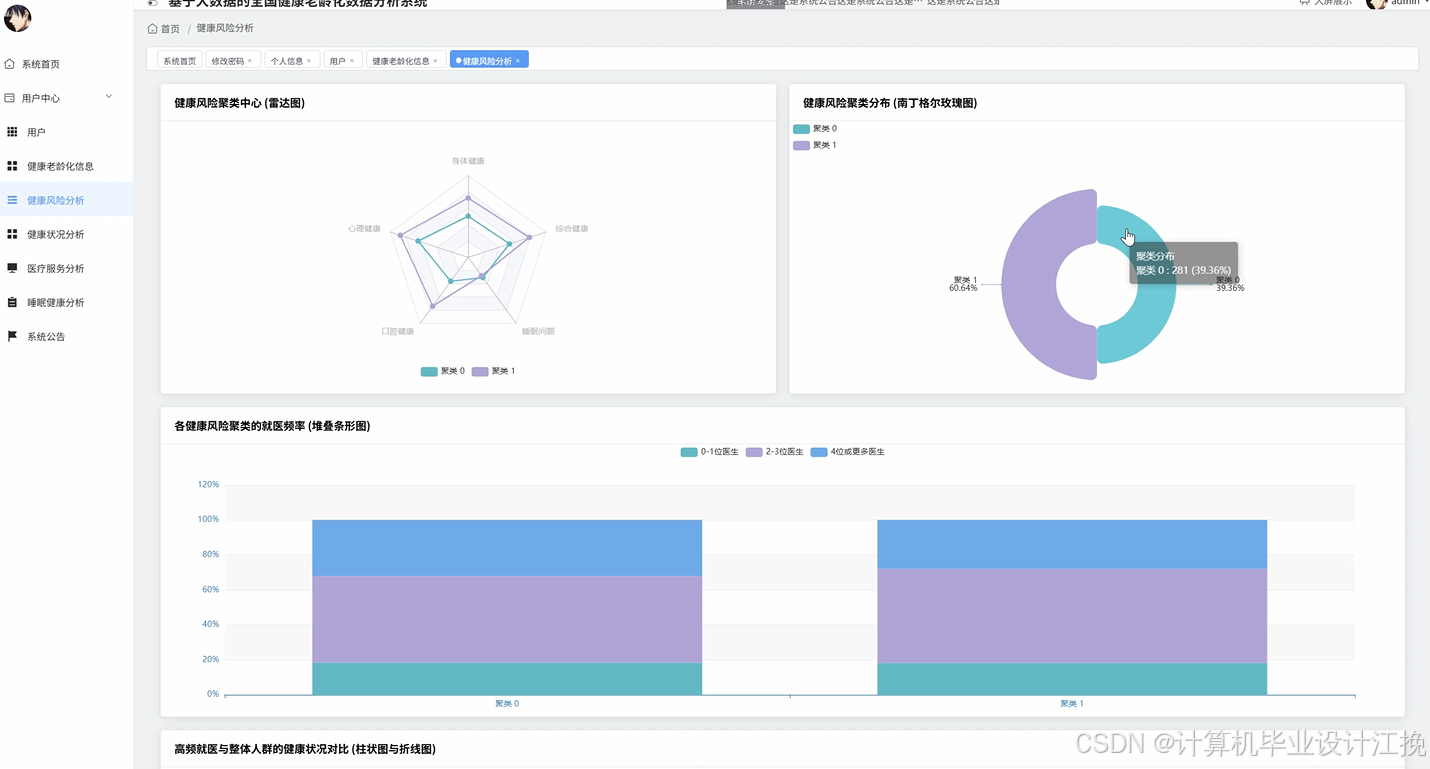Toggle 聚类 0 in the radar chart legend
Image resolution: width=1430 pixels, height=769 pixels.
click(x=443, y=371)
